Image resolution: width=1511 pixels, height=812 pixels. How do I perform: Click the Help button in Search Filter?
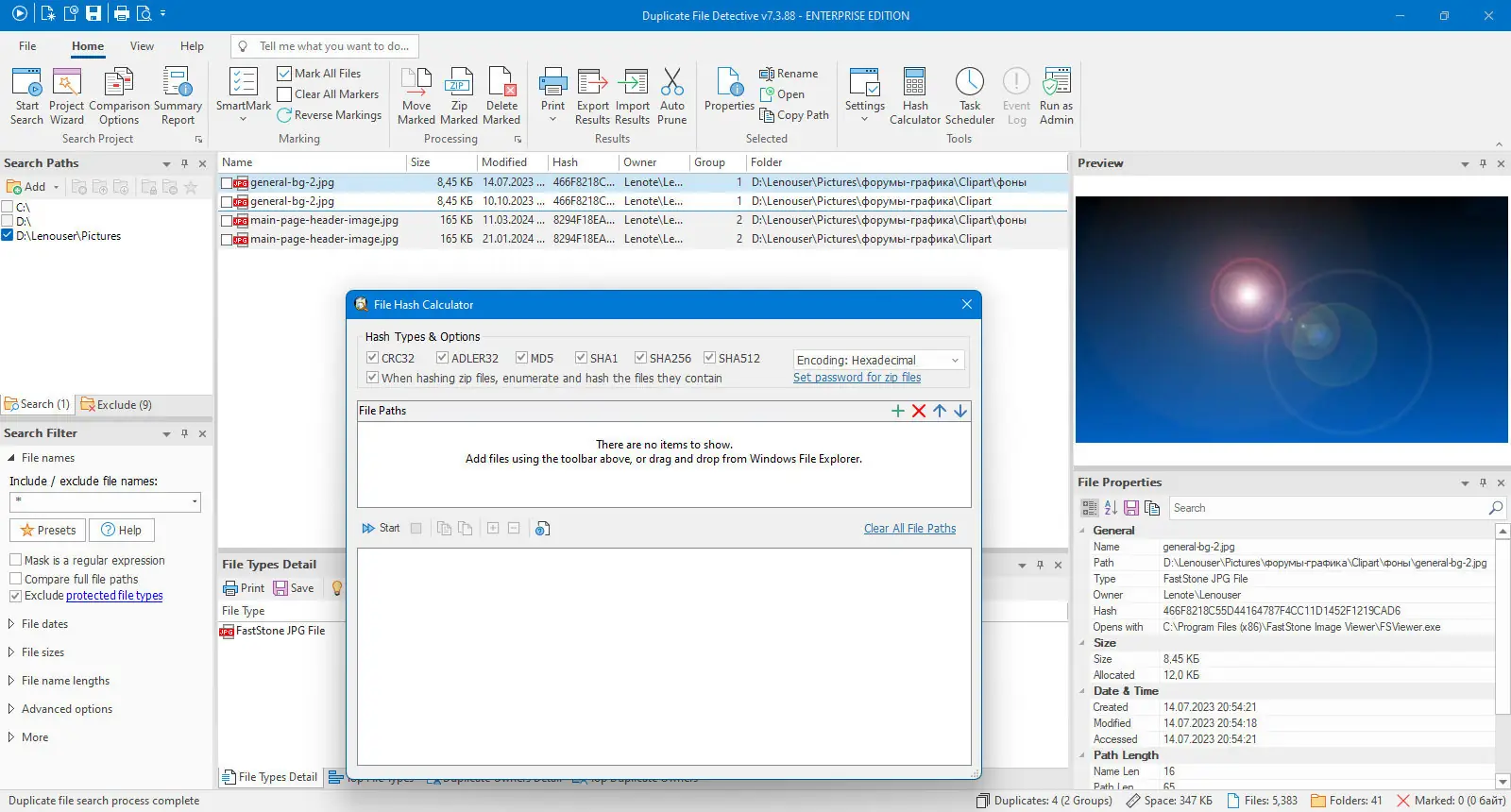point(121,531)
